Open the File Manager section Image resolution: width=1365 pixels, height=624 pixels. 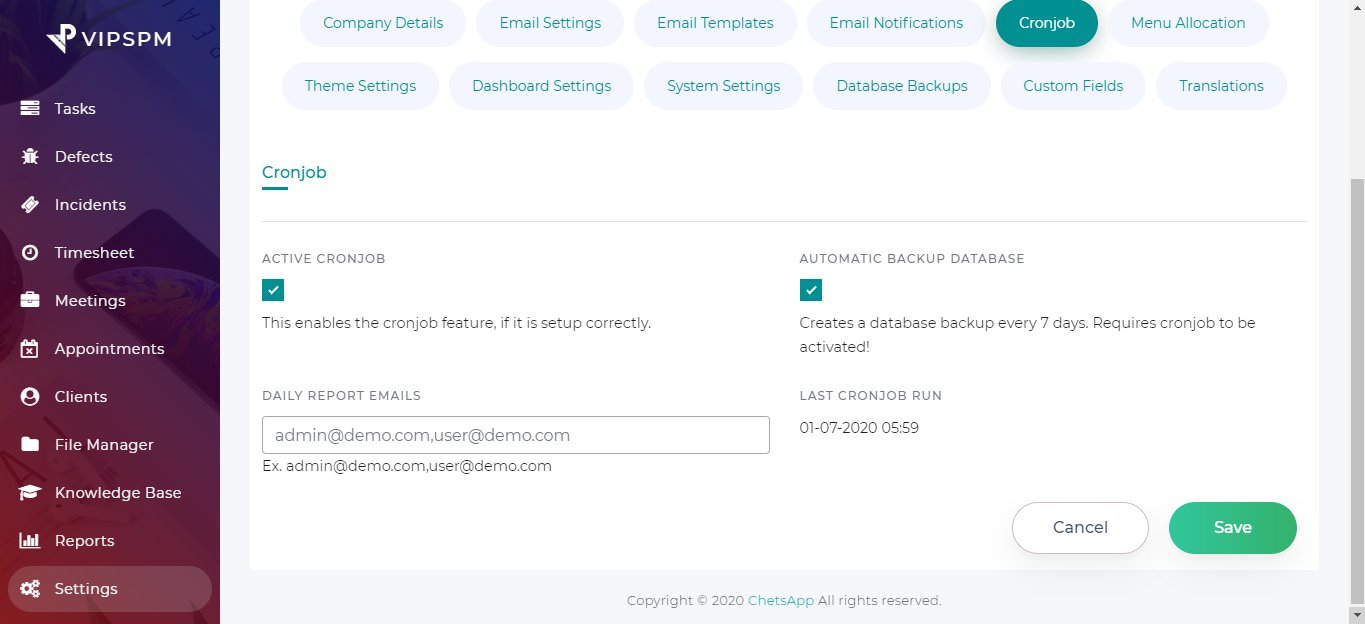coord(30,444)
